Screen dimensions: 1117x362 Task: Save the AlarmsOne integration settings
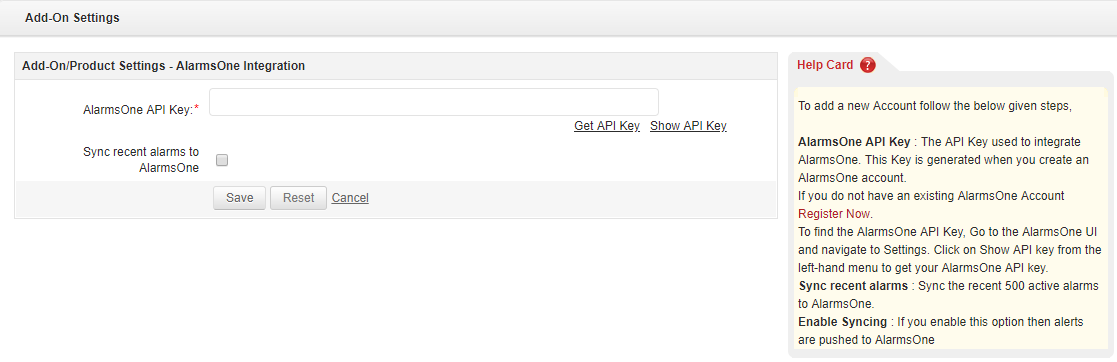[239, 198]
